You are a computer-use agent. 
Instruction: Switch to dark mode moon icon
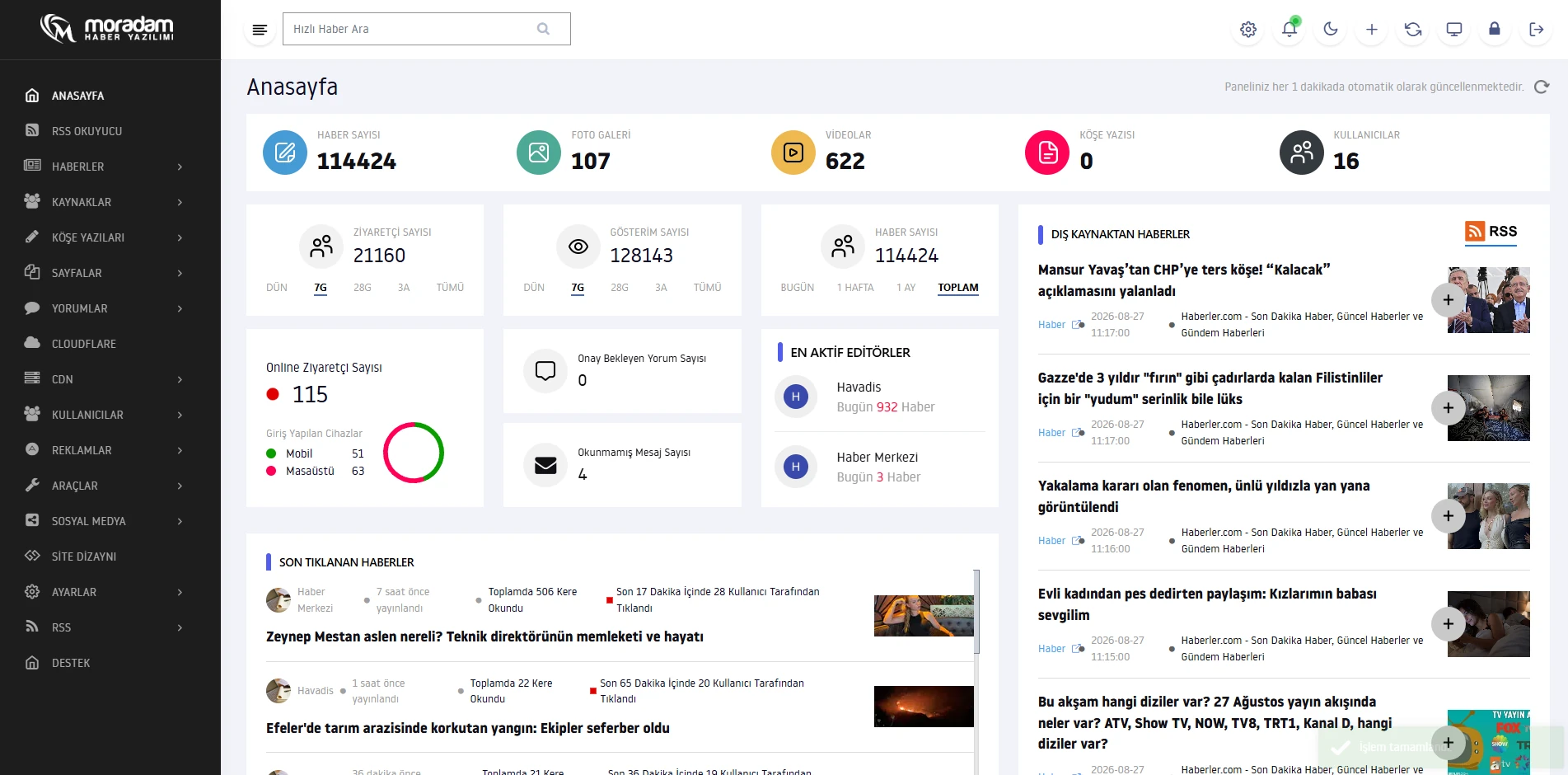click(1331, 30)
